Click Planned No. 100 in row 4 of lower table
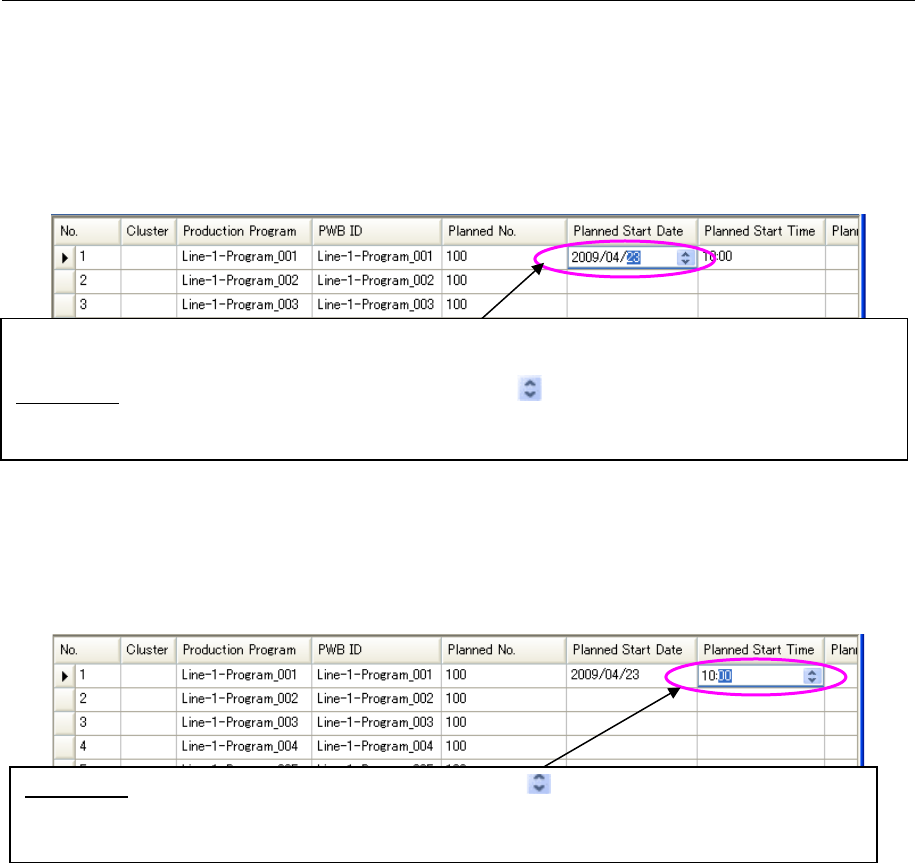Screen dimensions: 915x863 tap(504, 746)
